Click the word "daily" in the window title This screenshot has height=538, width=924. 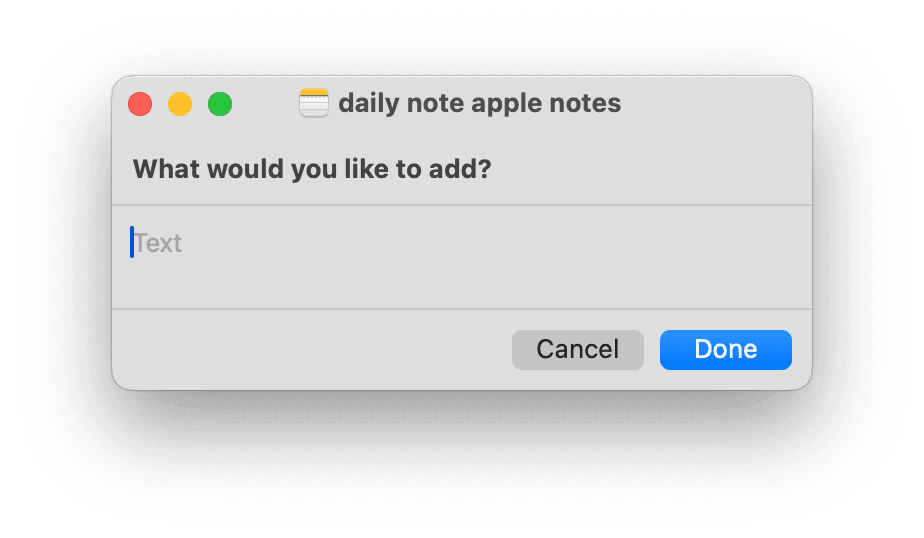365,103
